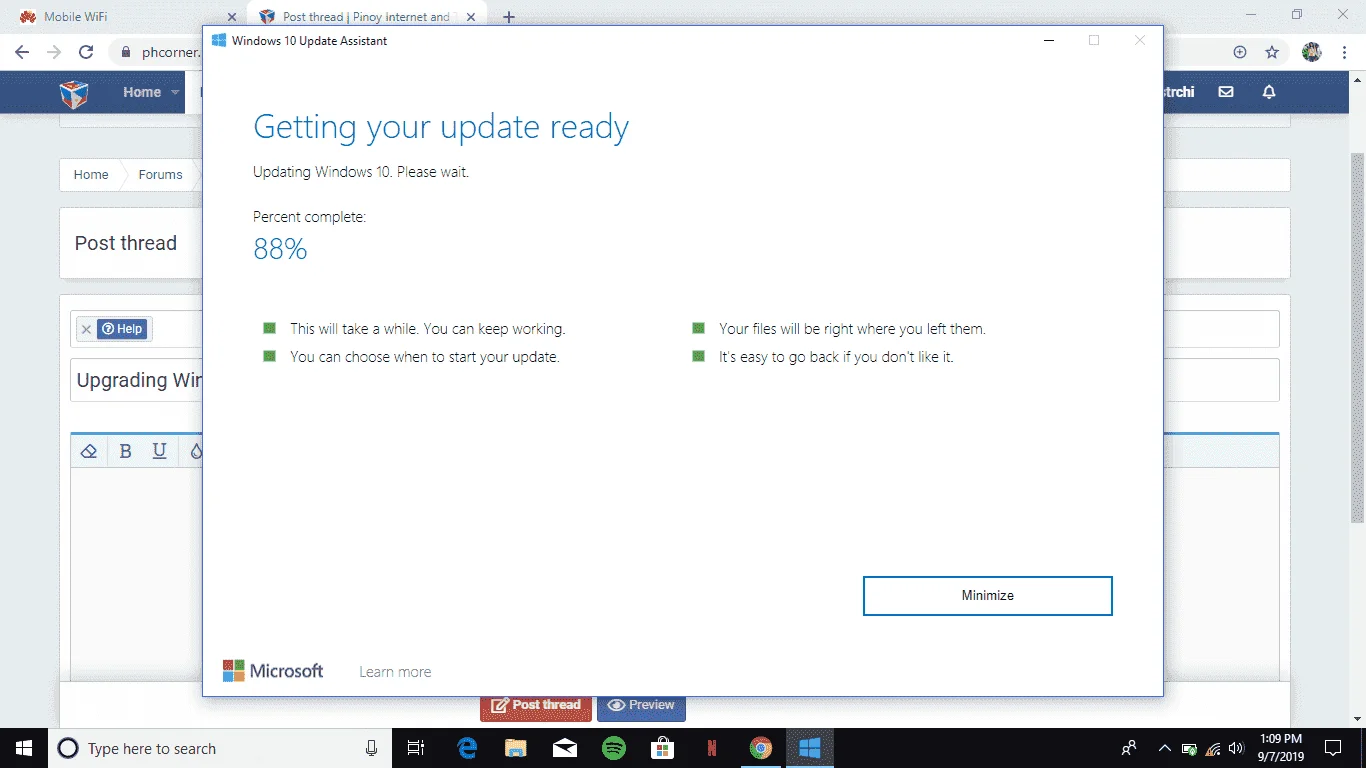This screenshot has width=1366, height=768.
Task: Click Home breadcrumb link
Action: click(91, 174)
